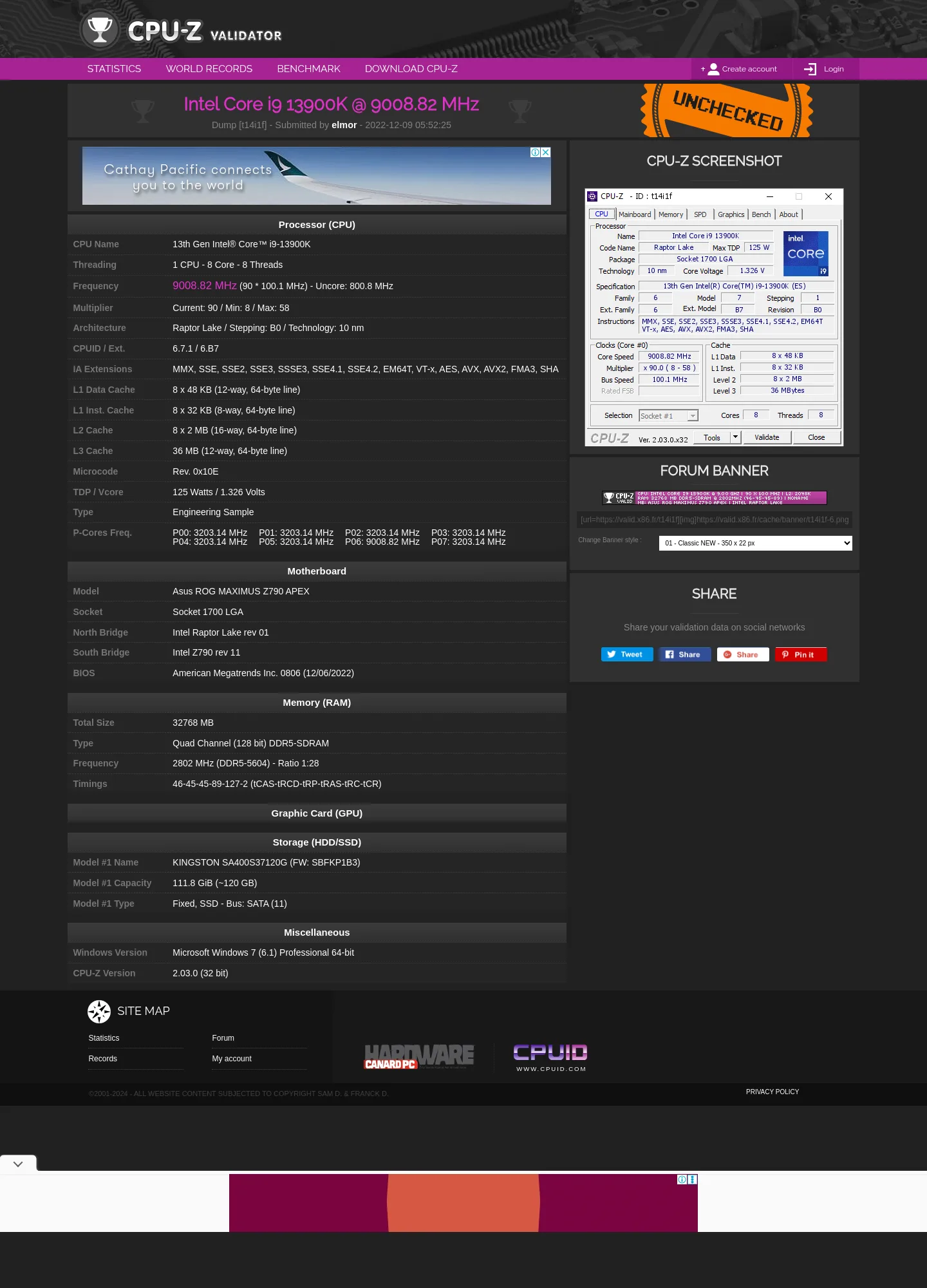
Task: Click the Validate button
Action: pyautogui.click(x=767, y=437)
